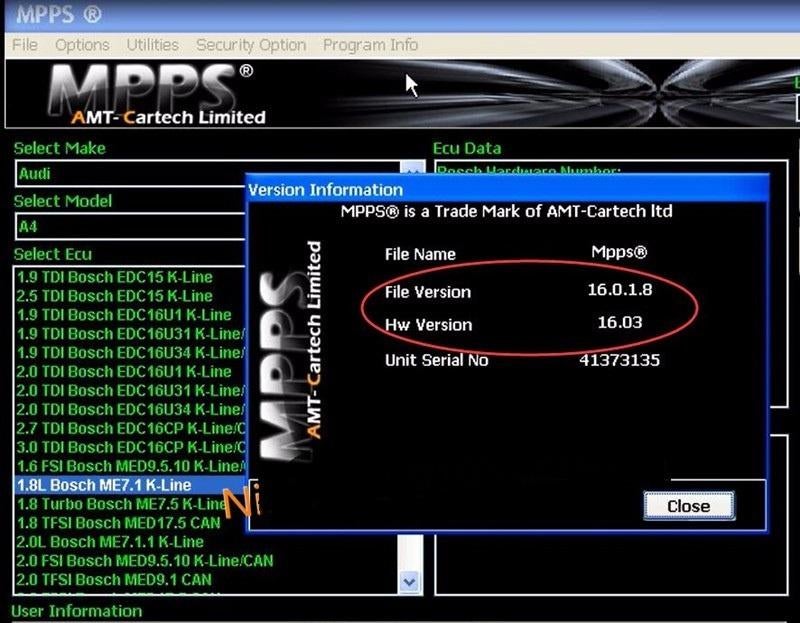Select 2.0 TDI Bosch EDC16U1 K-Line
Viewport: 800px width, 623px height.
pos(124,371)
